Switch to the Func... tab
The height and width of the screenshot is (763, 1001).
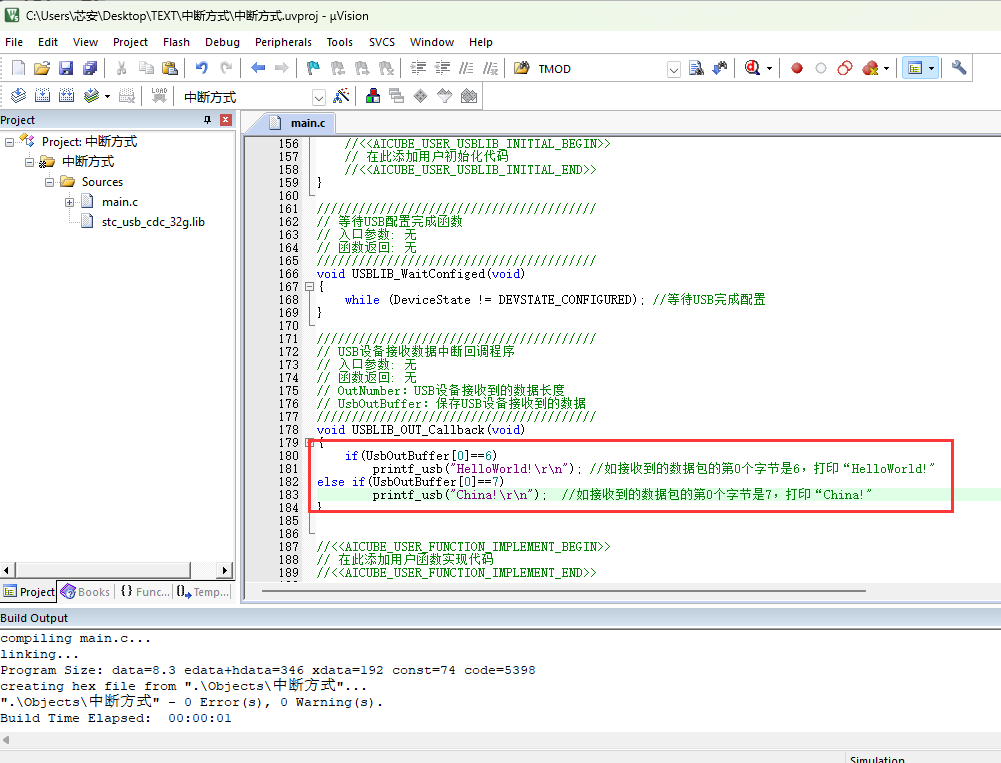145,592
